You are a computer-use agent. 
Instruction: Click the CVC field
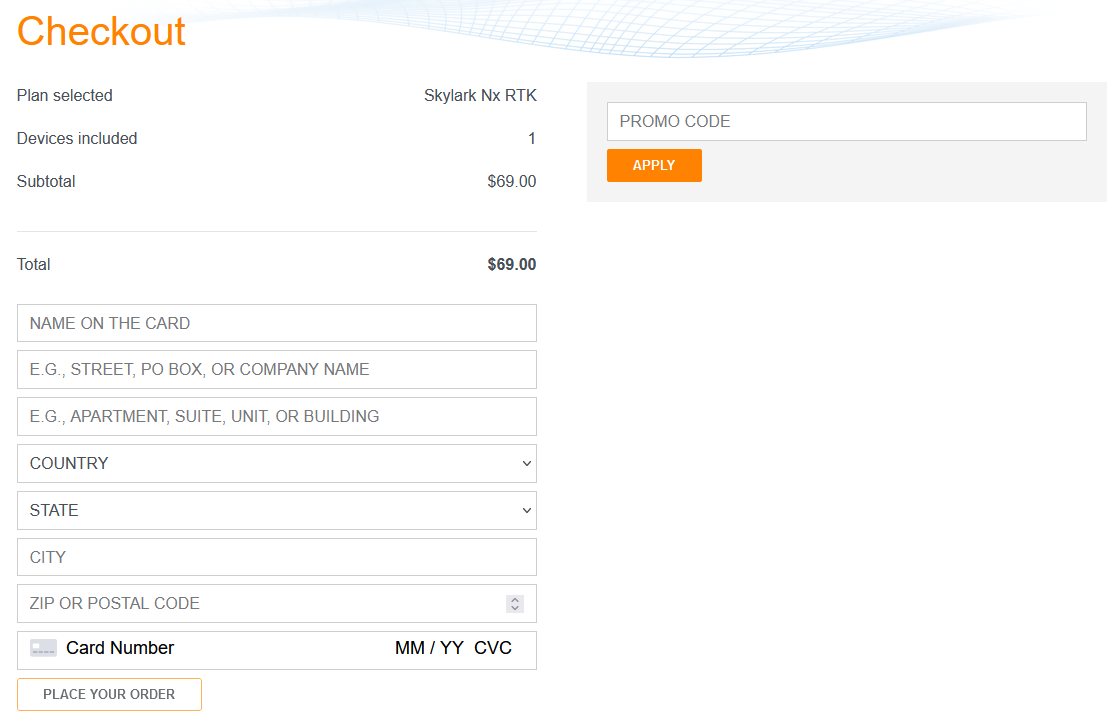(x=492, y=648)
